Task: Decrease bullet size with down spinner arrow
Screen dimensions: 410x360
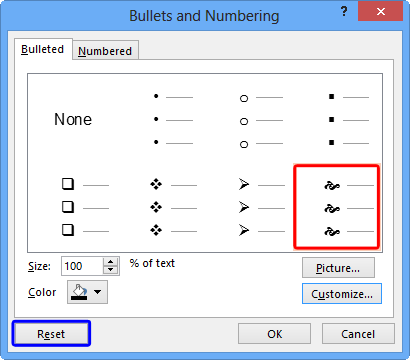Action: [111, 270]
